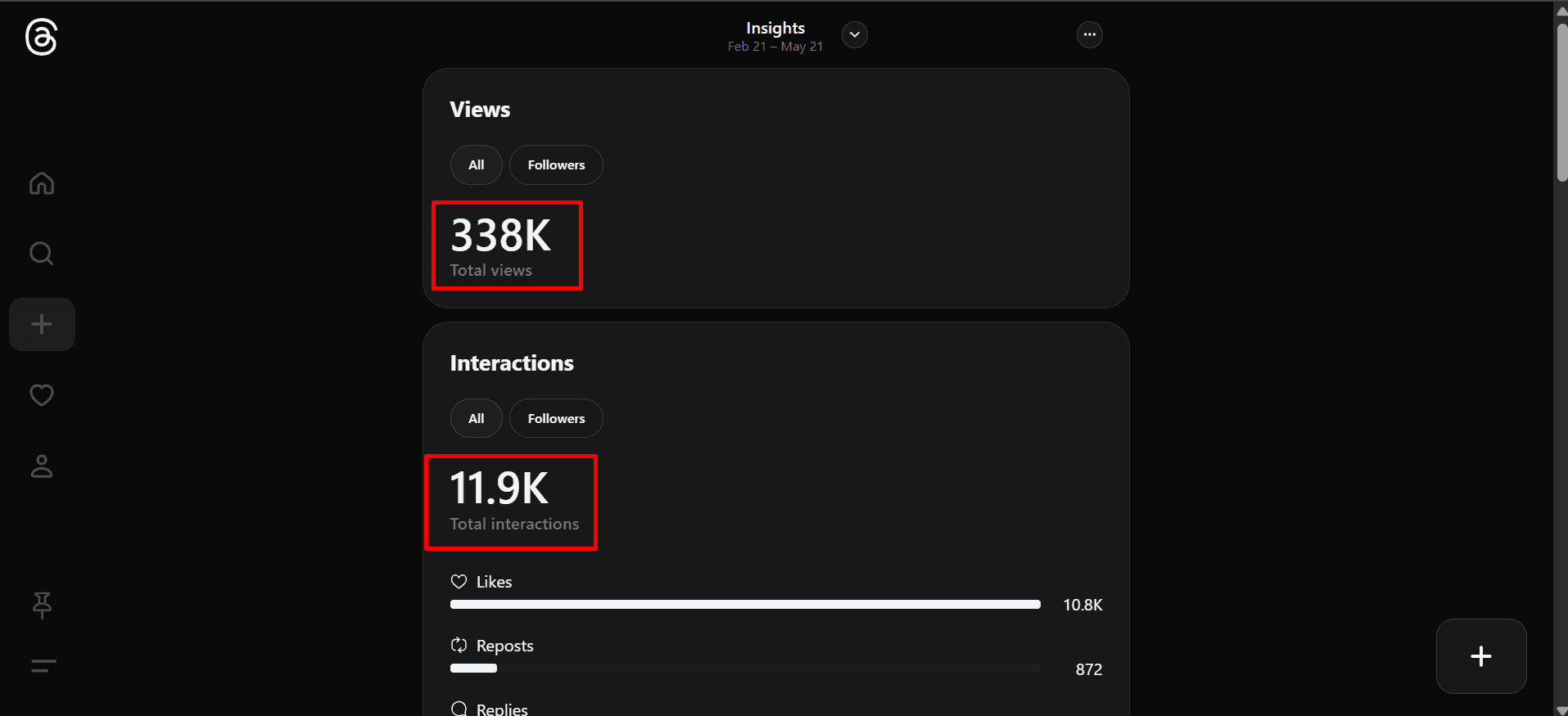The width and height of the screenshot is (1568, 716).
Task: Create a new thread with sidebar plus
Action: 42,324
